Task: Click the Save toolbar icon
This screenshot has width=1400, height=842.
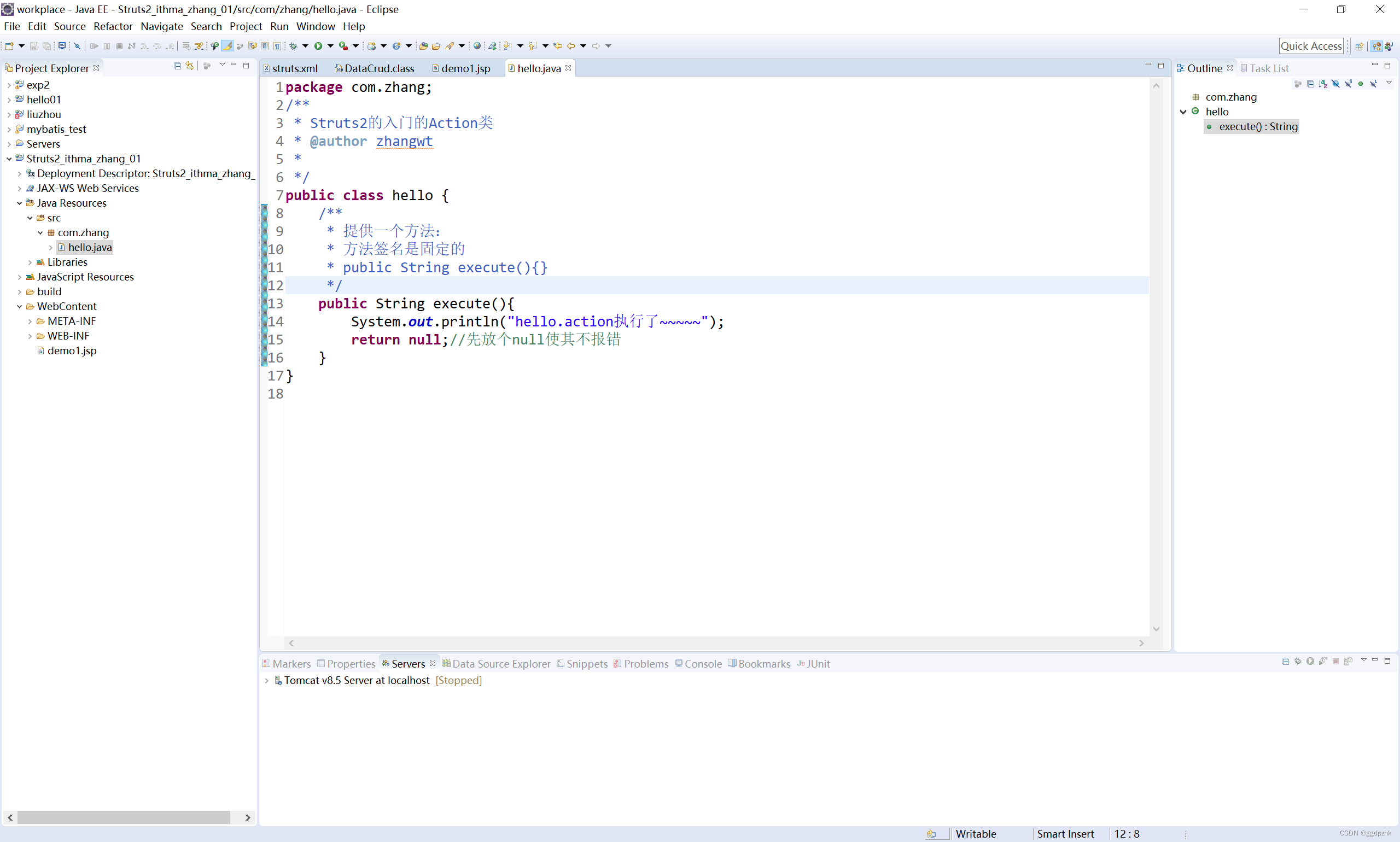Action: click(34, 46)
